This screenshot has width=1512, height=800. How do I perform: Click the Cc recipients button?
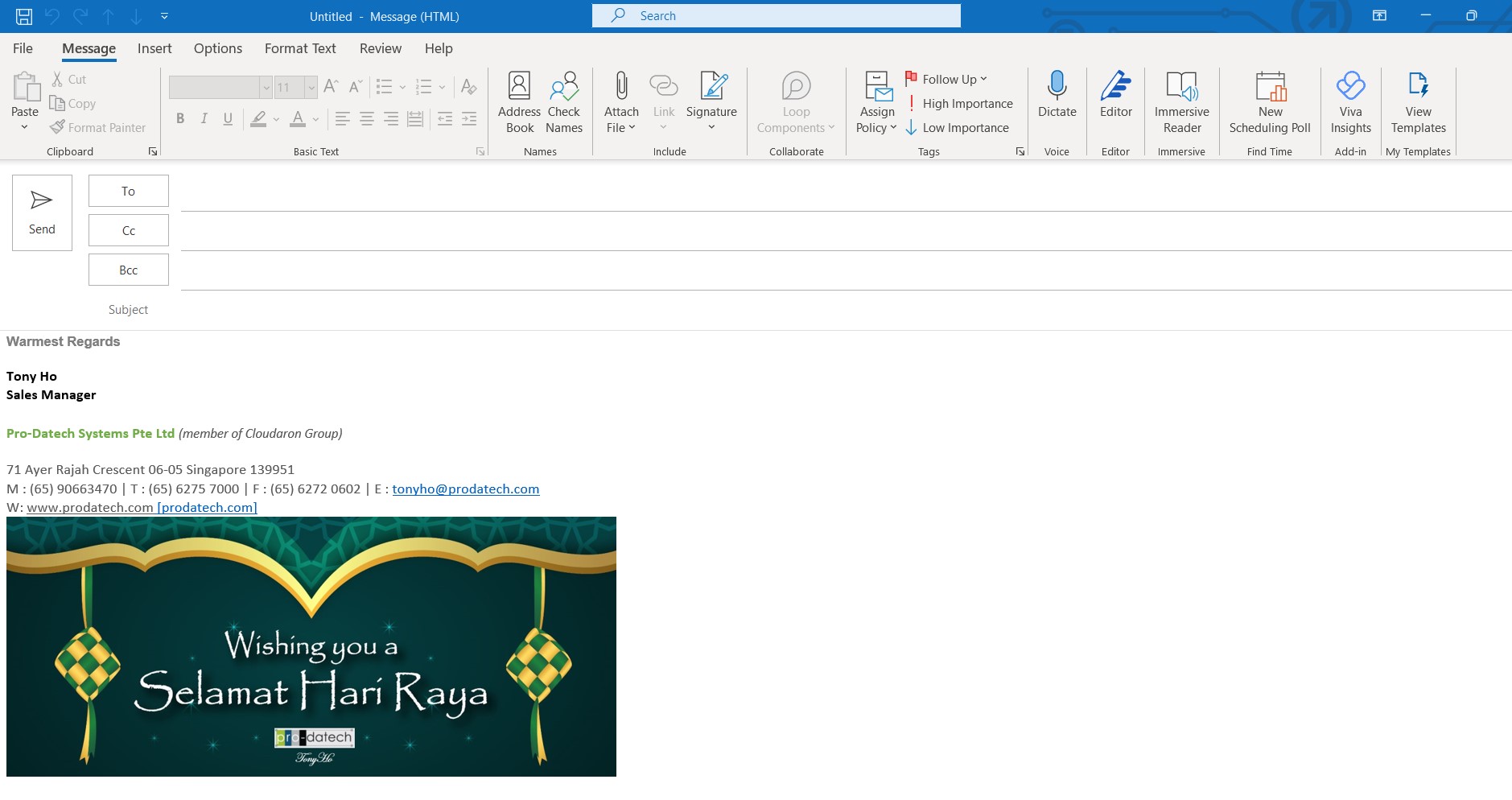coord(129,230)
